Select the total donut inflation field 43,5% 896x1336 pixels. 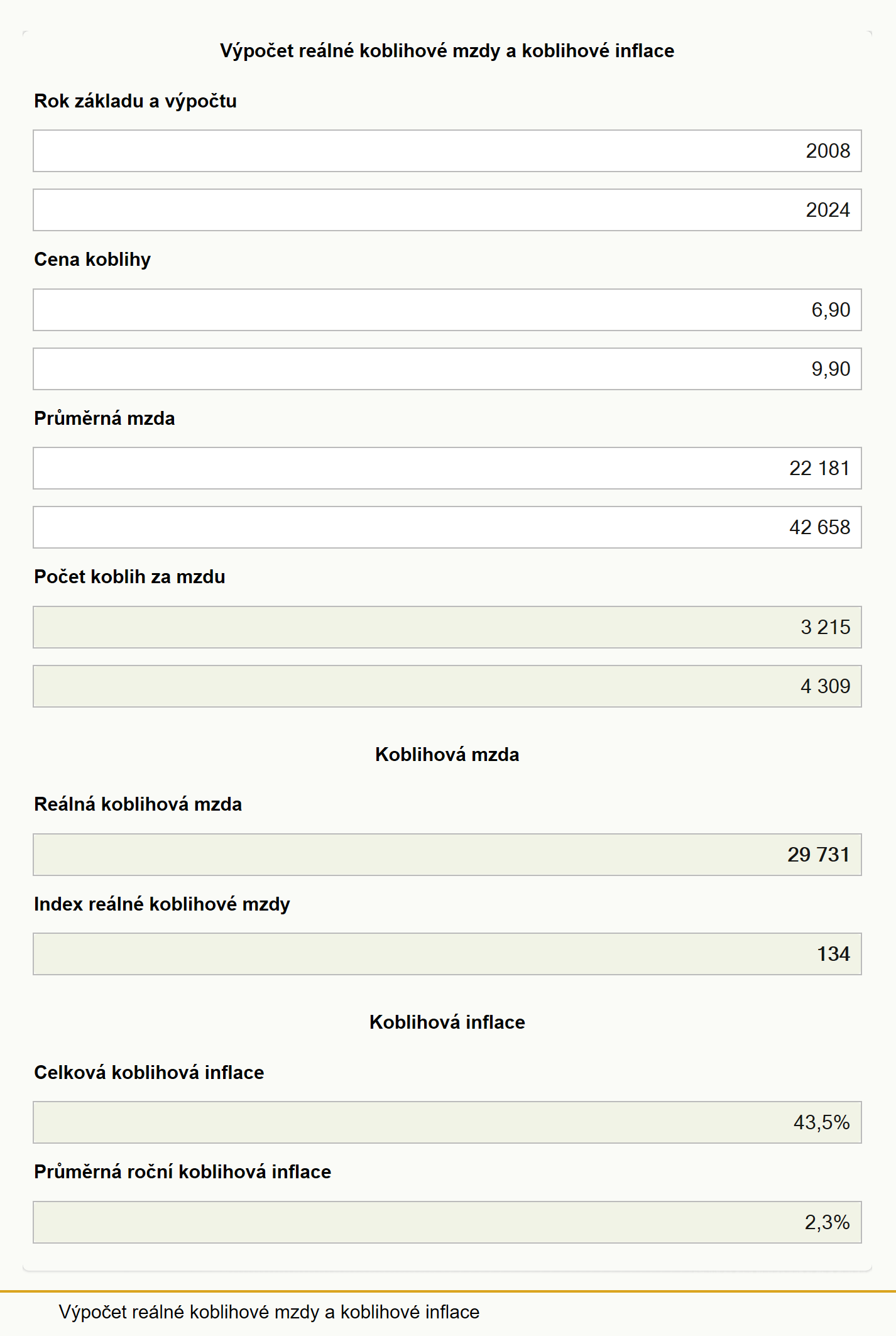click(447, 1122)
